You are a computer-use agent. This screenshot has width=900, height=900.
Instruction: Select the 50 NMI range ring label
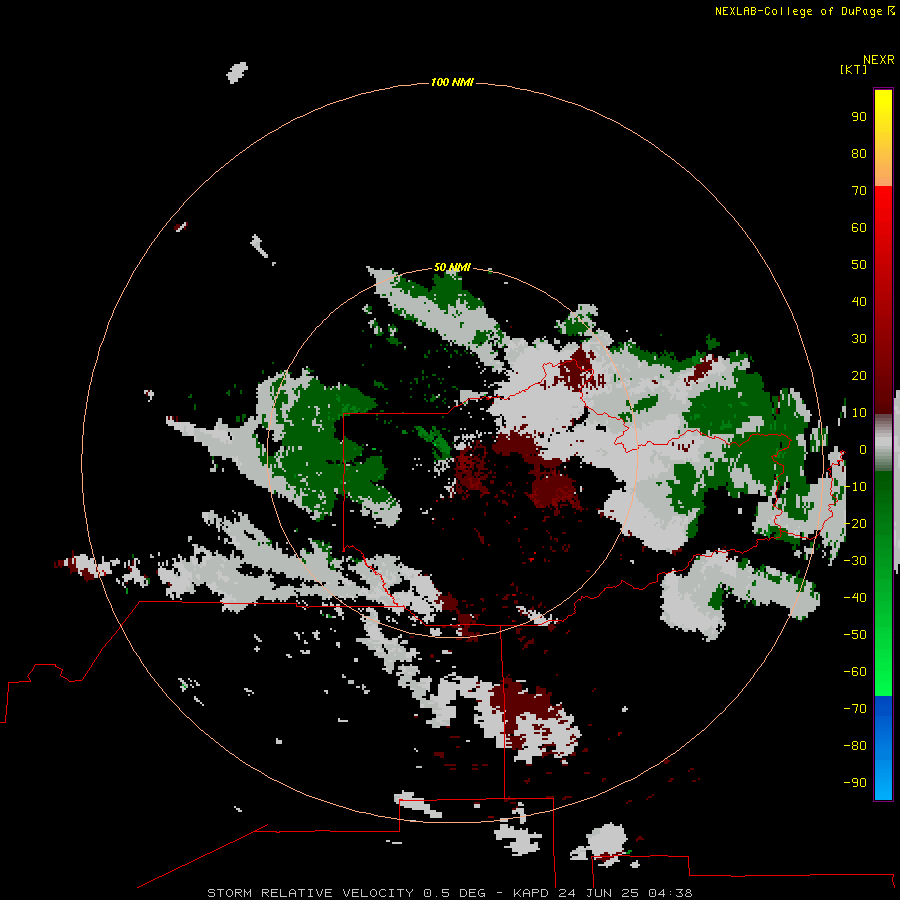pos(452,267)
